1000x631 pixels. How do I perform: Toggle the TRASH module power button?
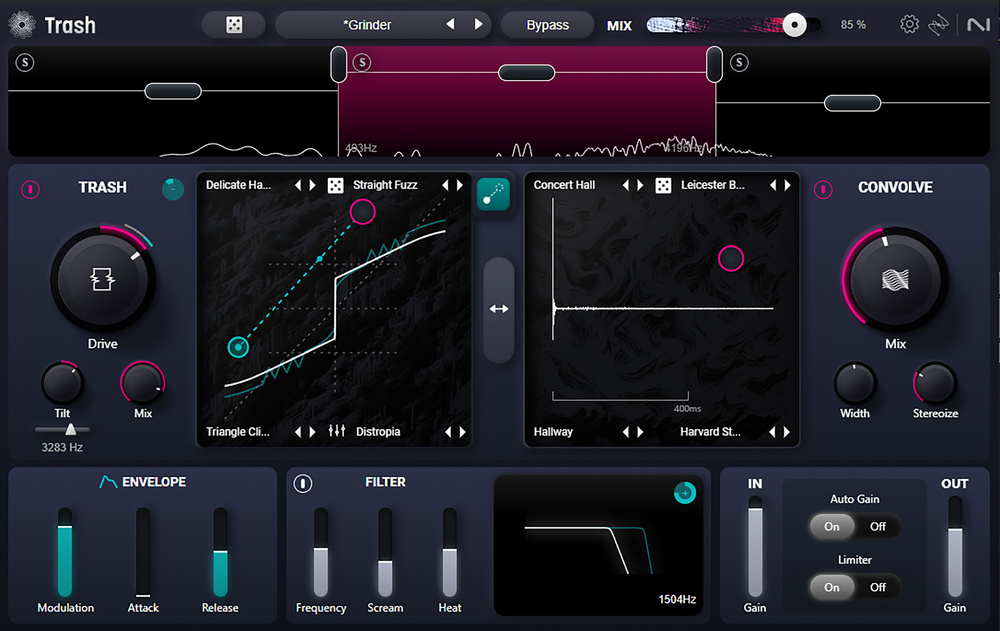(30, 189)
